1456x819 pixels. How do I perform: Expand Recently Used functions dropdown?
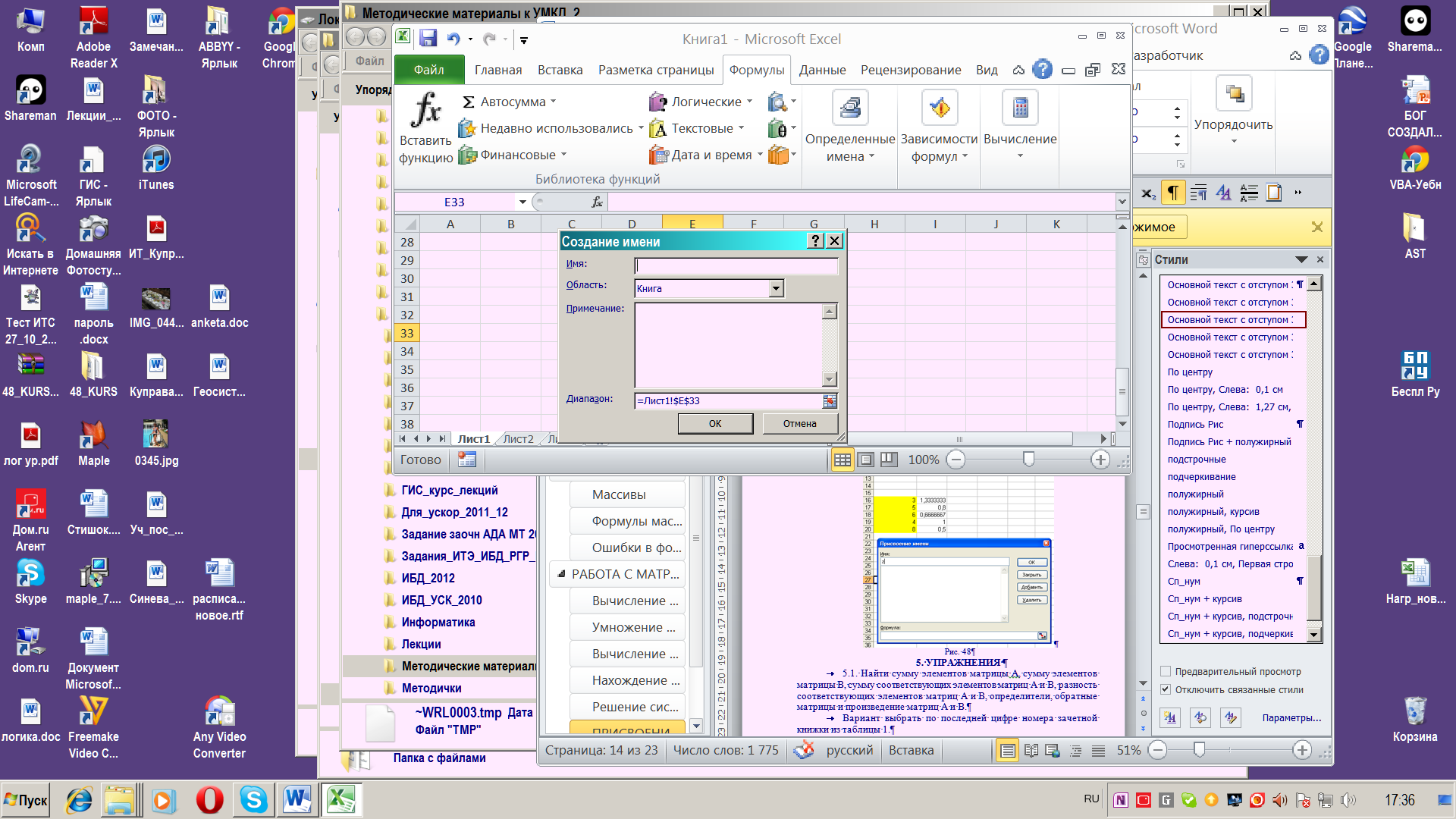click(641, 128)
